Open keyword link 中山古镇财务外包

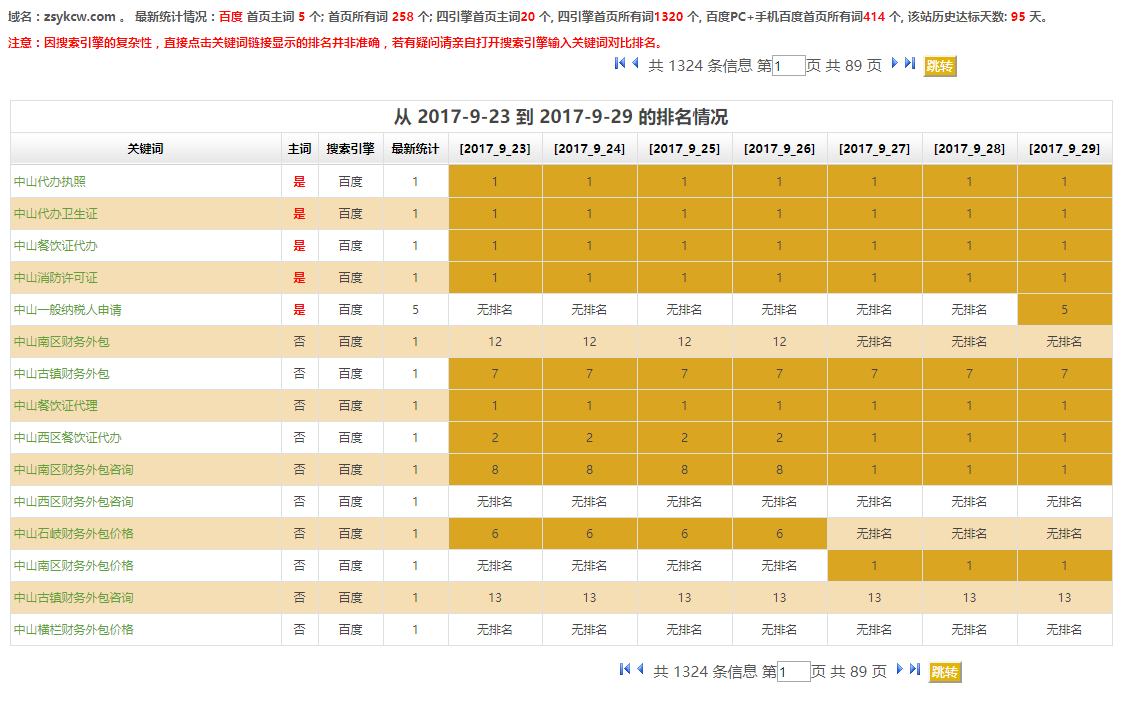(x=62, y=374)
